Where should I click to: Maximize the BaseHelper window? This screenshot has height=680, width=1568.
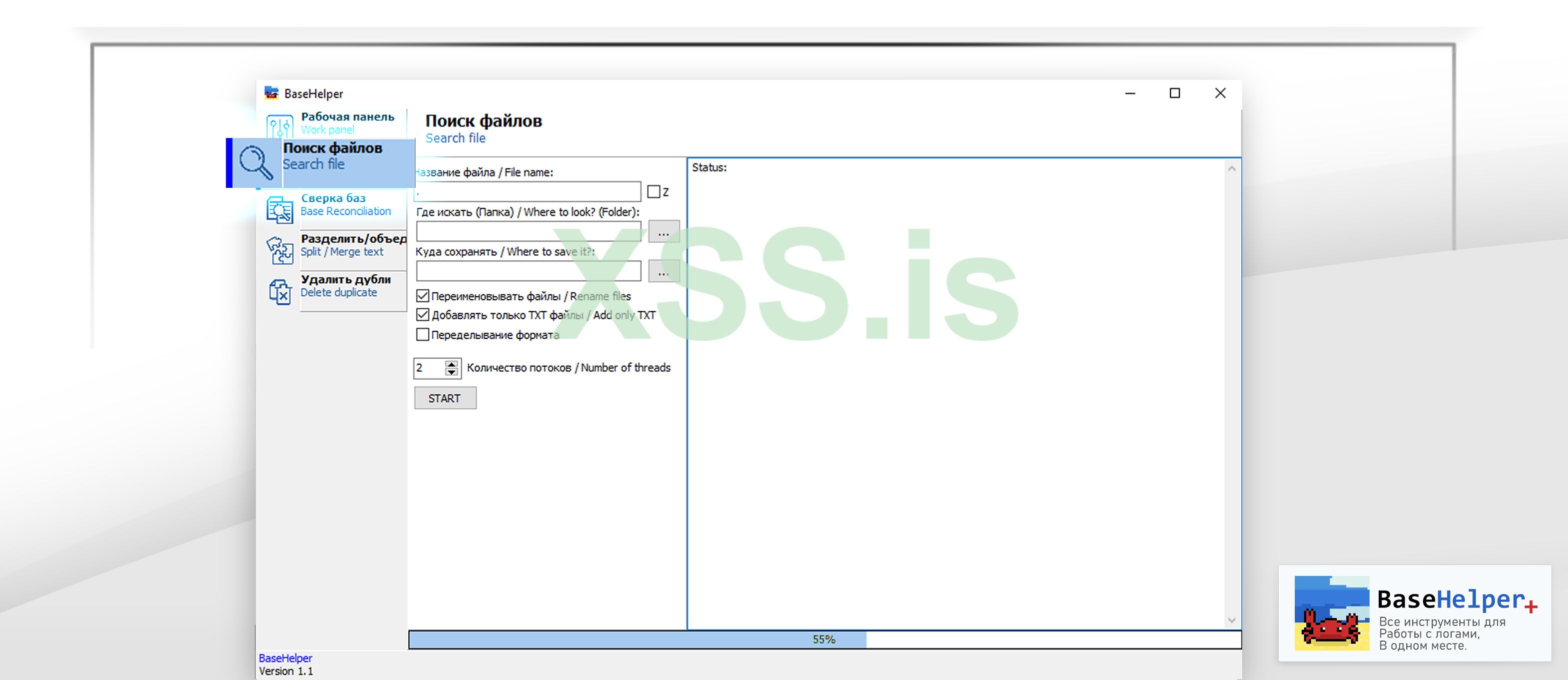pyautogui.click(x=1175, y=93)
